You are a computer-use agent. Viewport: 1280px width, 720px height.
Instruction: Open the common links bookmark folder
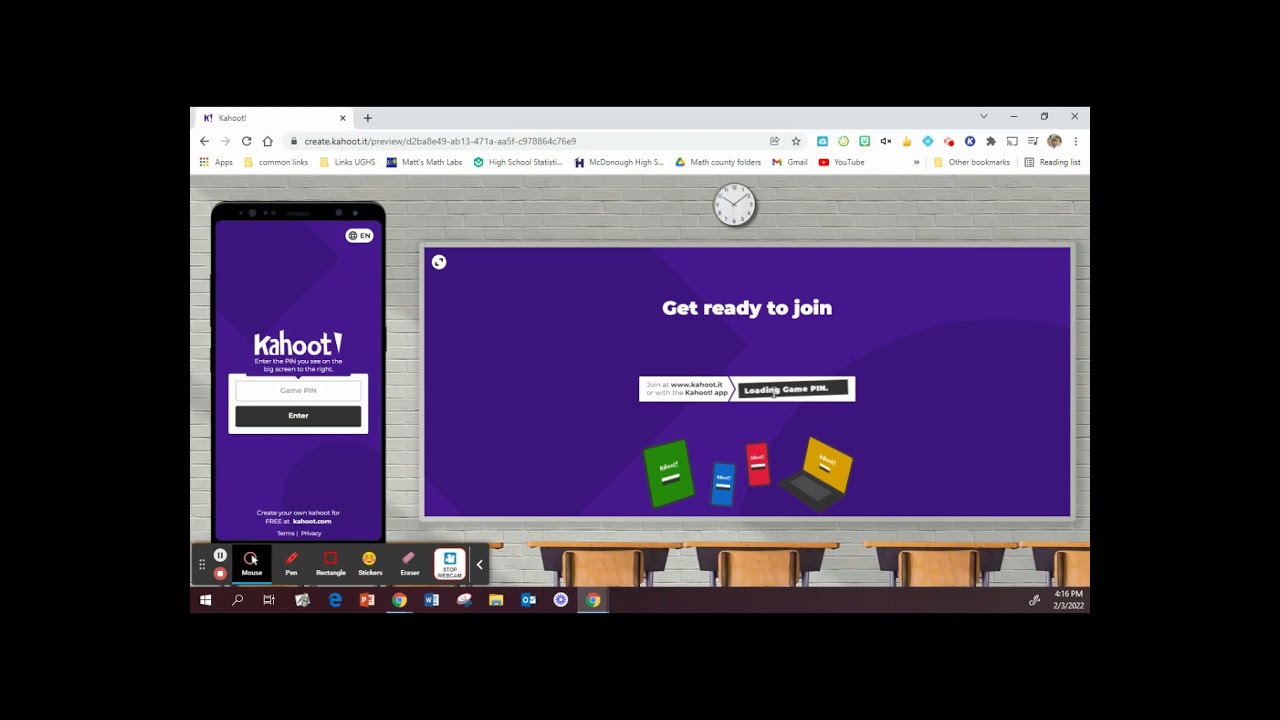pyautogui.click(x=276, y=162)
